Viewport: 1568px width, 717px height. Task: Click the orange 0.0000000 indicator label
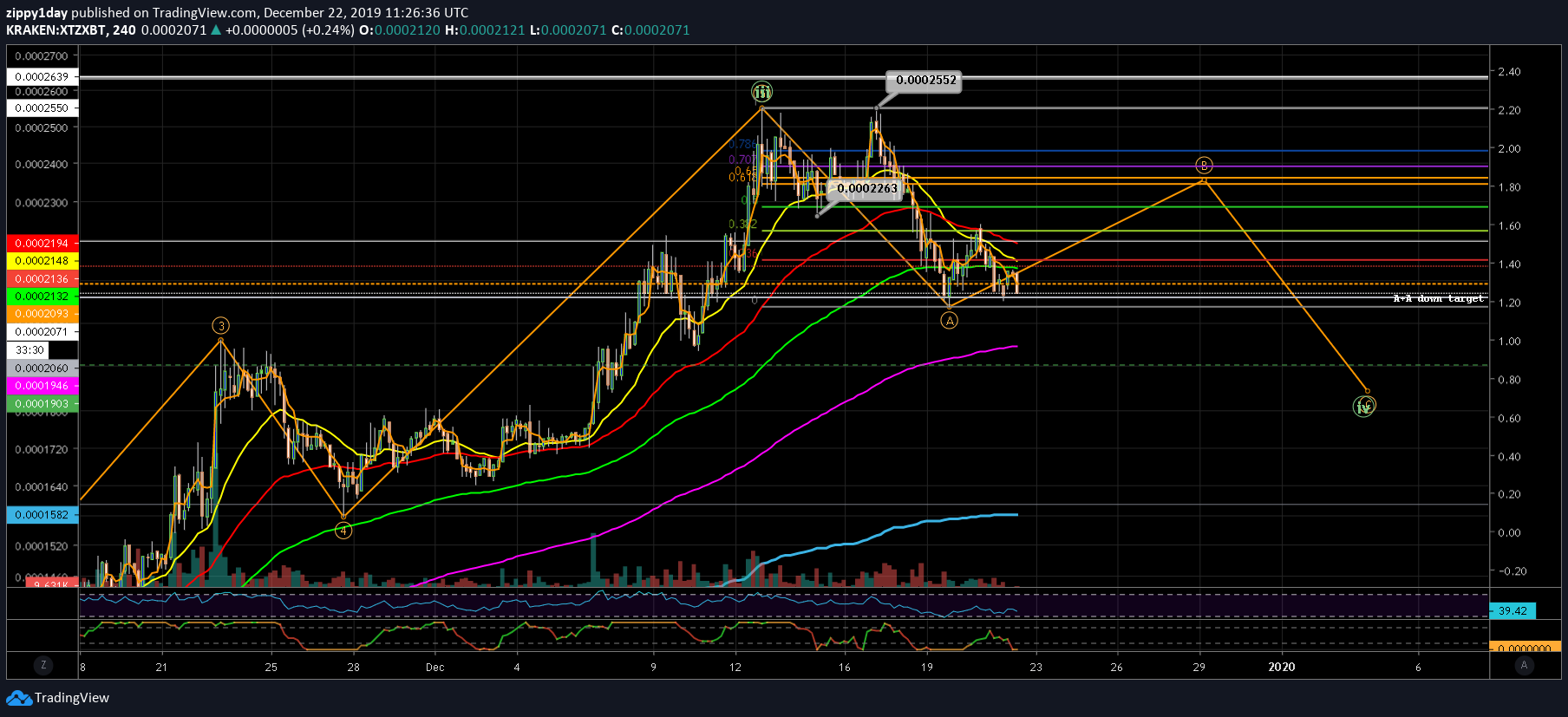tap(1525, 648)
